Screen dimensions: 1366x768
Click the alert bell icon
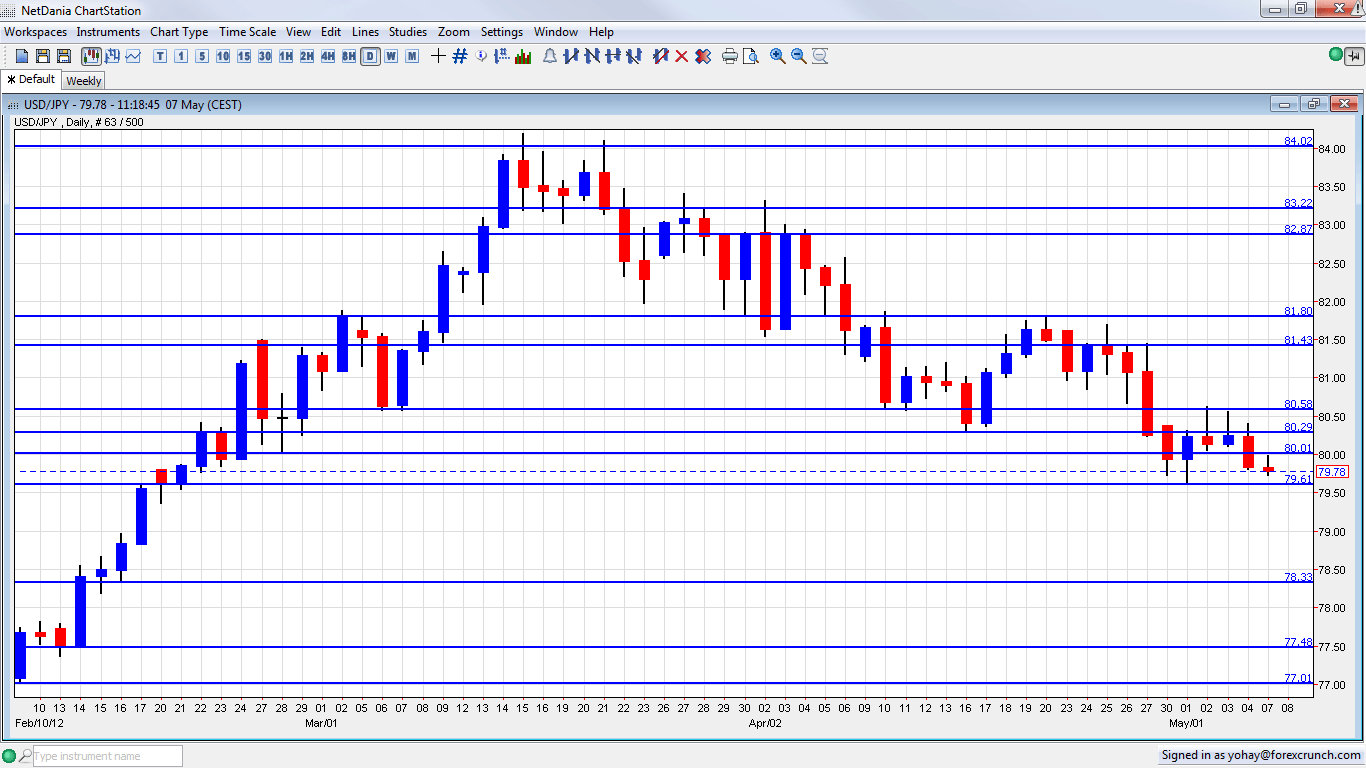pos(550,56)
